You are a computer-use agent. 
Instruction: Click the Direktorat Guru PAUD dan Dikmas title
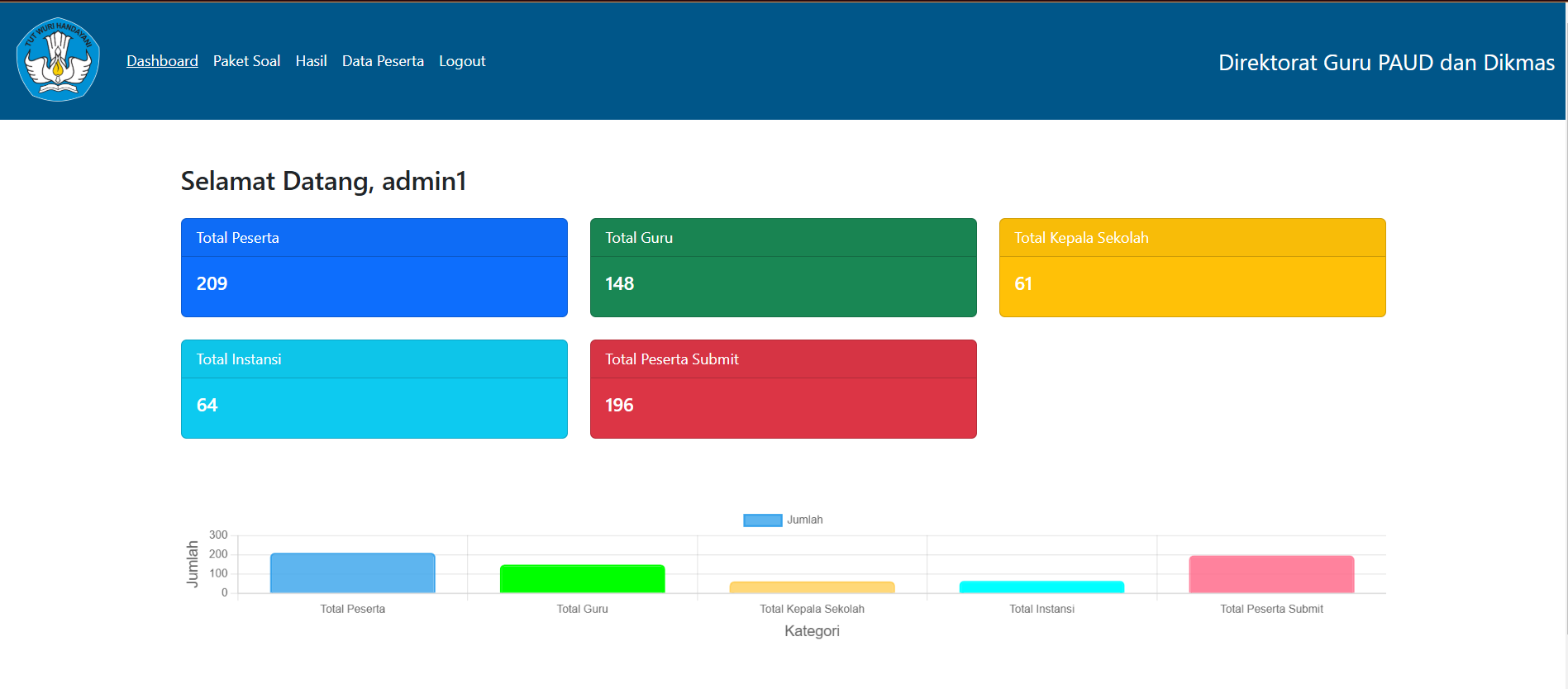1385,63
